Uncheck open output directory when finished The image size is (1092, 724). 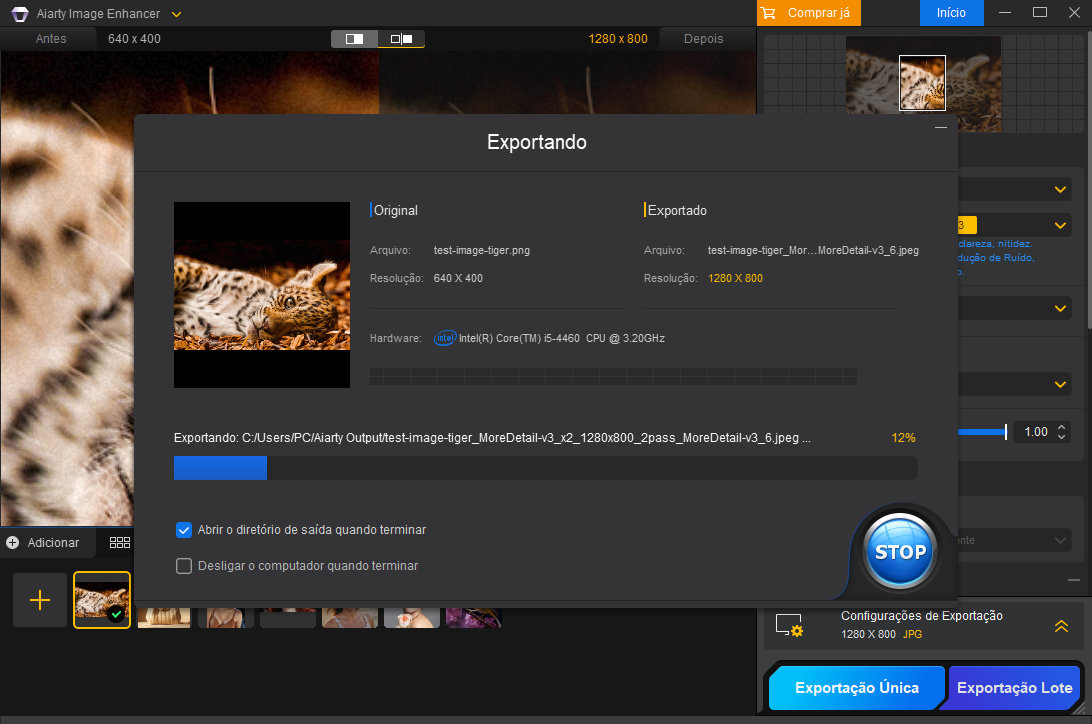[184, 530]
